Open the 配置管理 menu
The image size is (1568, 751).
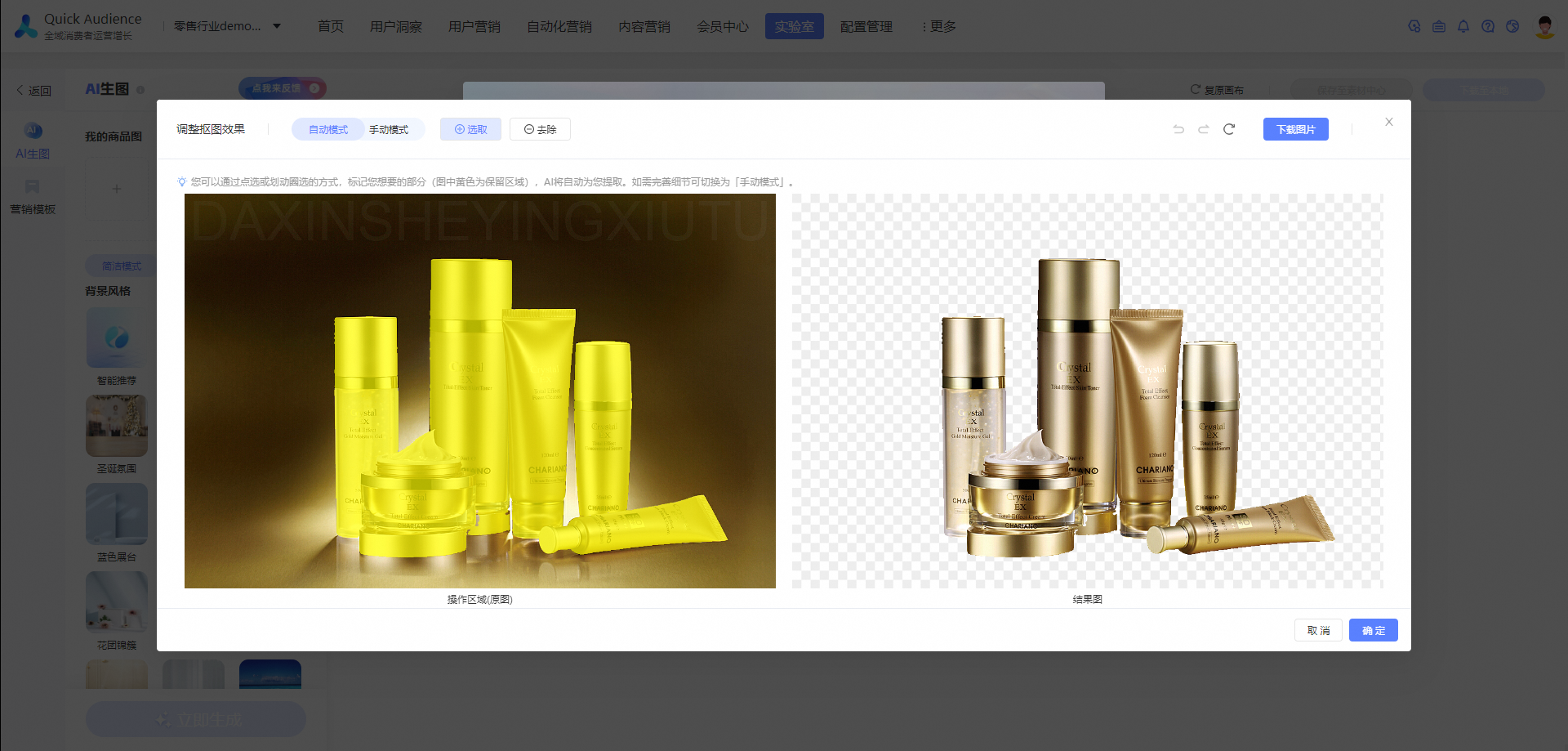click(866, 26)
